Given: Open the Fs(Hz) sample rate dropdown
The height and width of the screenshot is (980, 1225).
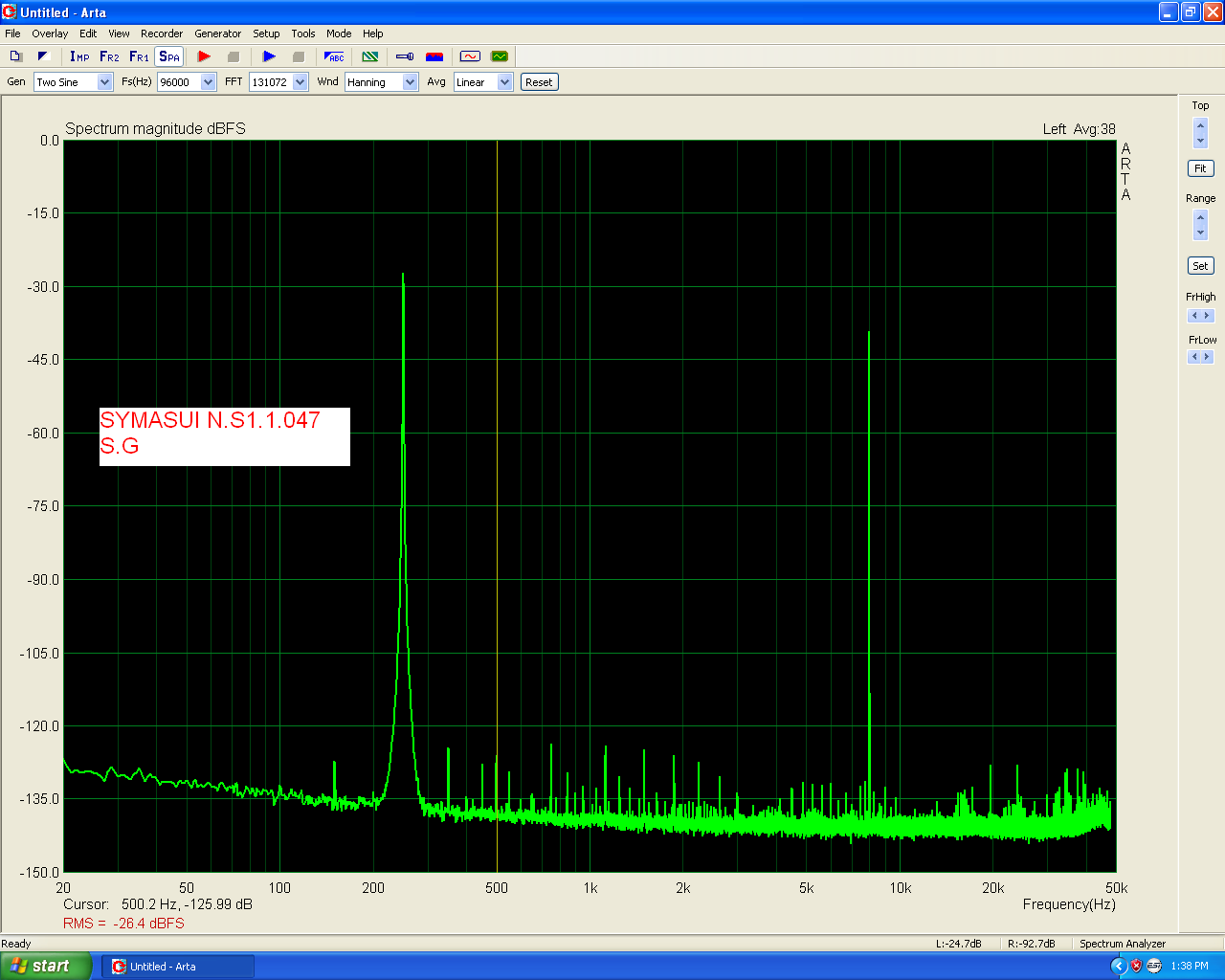Looking at the screenshot, I should tap(209, 82).
